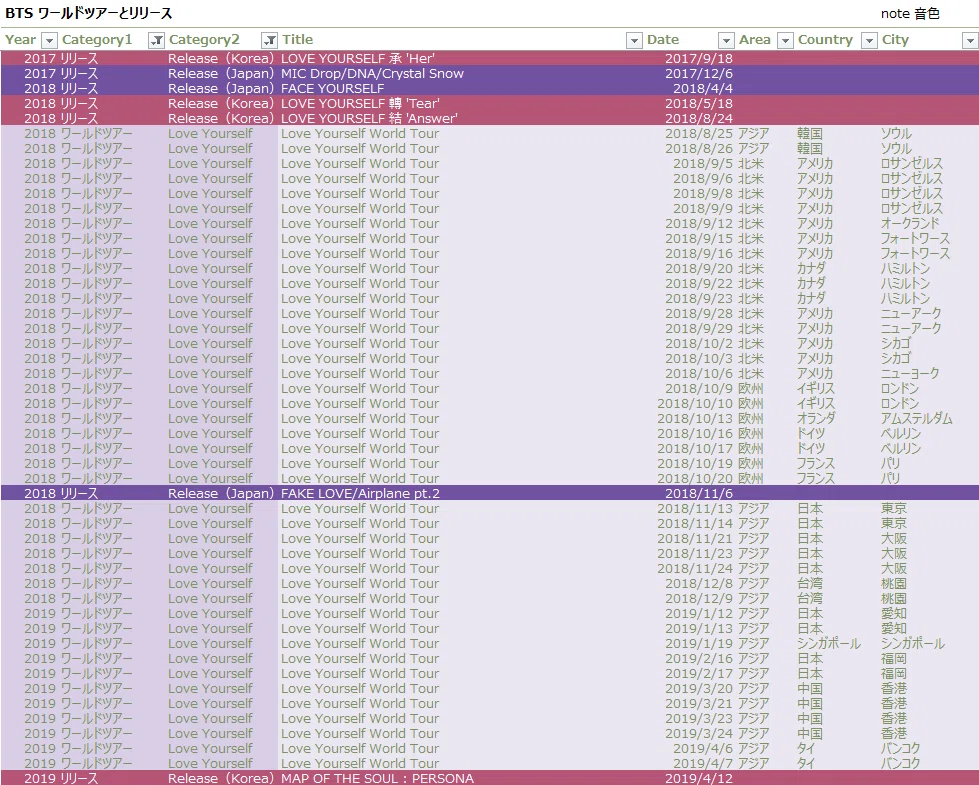
Task: Select cell MIC Drop/DNA/Crystal Snow
Action: pos(372,74)
